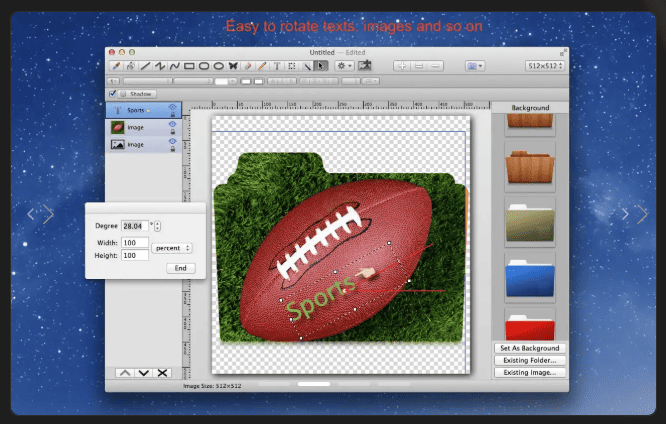
Task: Click the insert image icon
Action: tap(364, 65)
